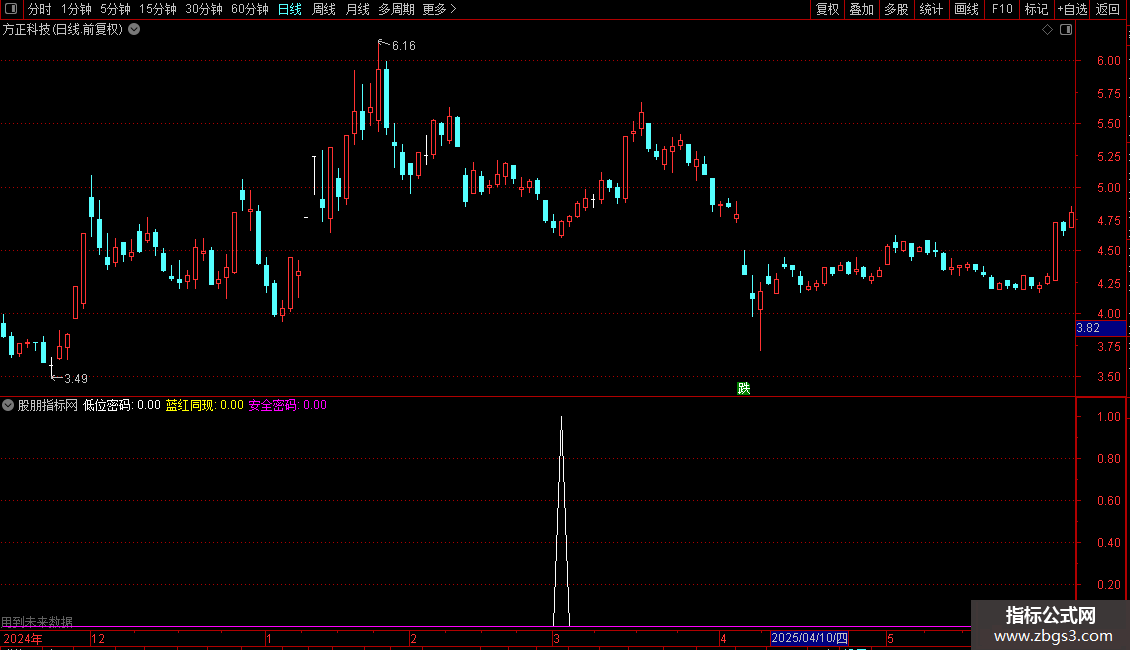Click the 3.82 price tag on axis
Viewport: 1130px width, 650px height.
(x=1100, y=328)
